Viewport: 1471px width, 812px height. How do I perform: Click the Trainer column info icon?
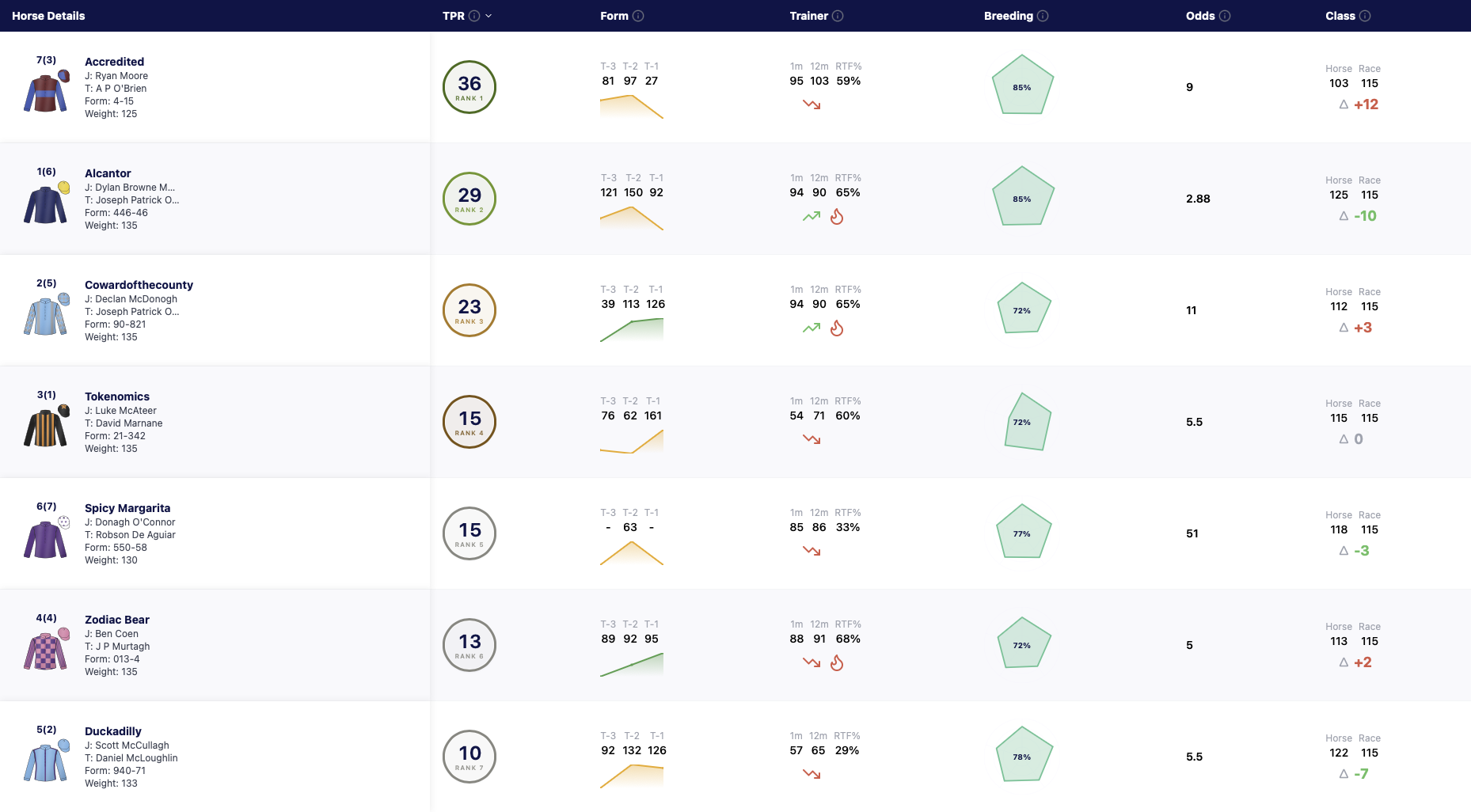838,16
